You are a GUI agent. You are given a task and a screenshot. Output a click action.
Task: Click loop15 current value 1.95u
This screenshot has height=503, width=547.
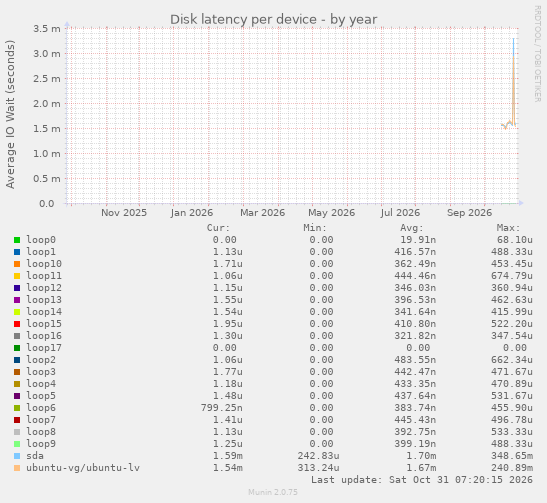tap(228, 324)
